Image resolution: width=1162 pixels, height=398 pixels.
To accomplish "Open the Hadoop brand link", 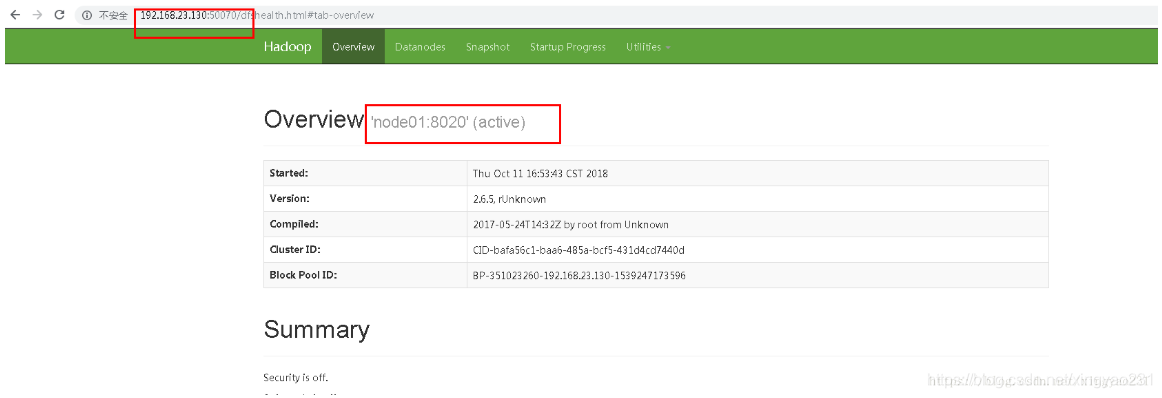I will (288, 47).
